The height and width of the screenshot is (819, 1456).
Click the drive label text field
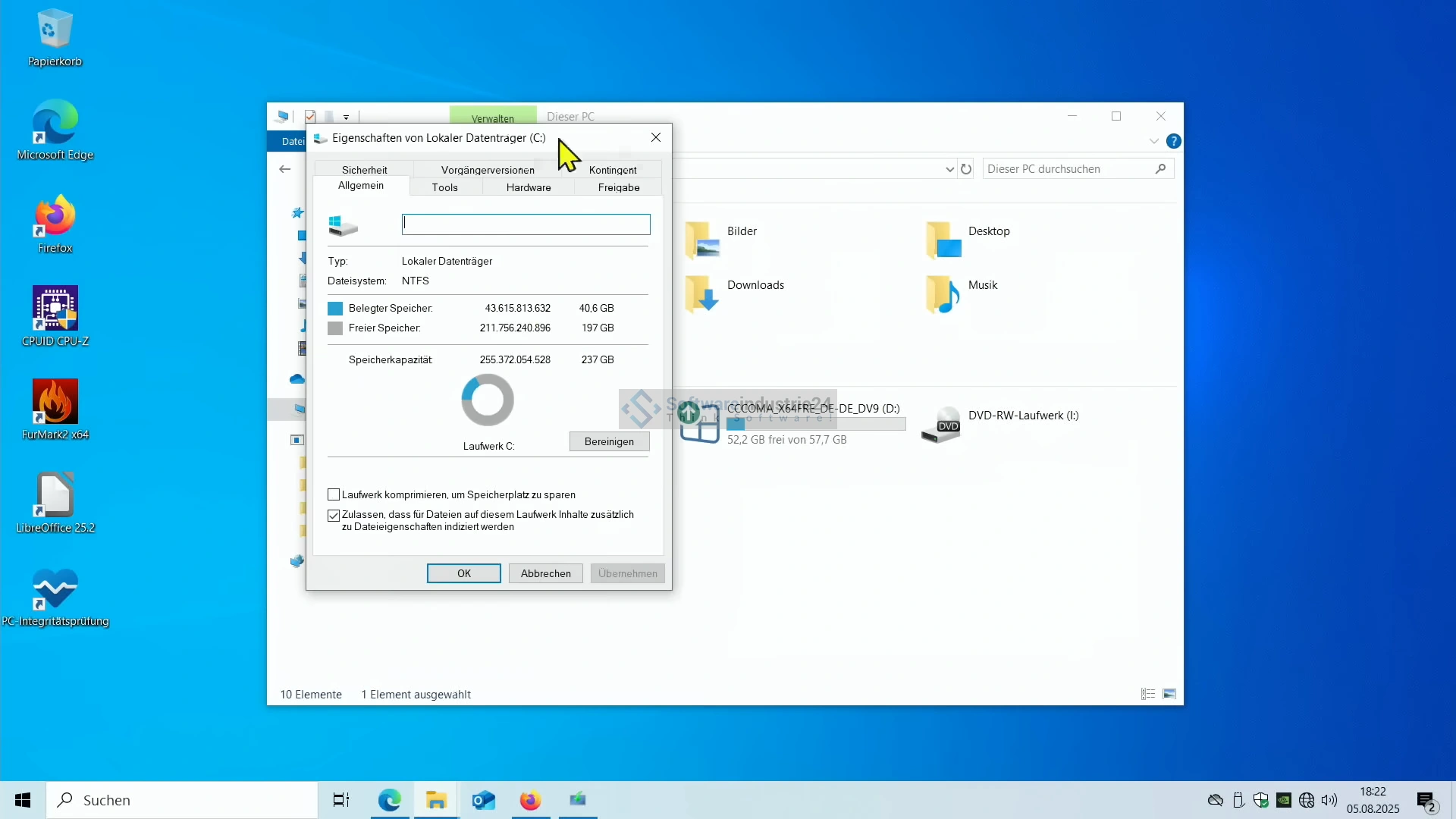pos(526,224)
